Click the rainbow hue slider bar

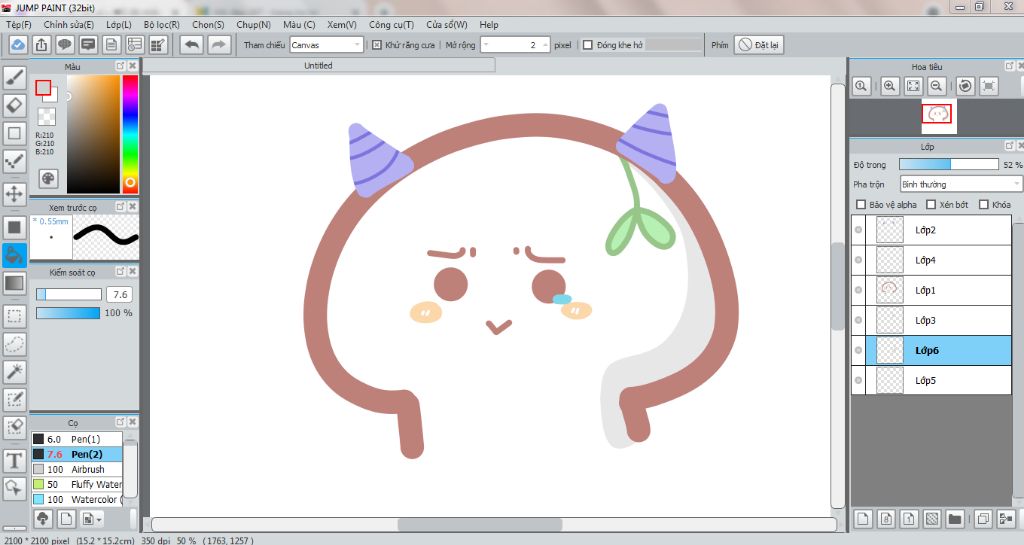[x=130, y=134]
